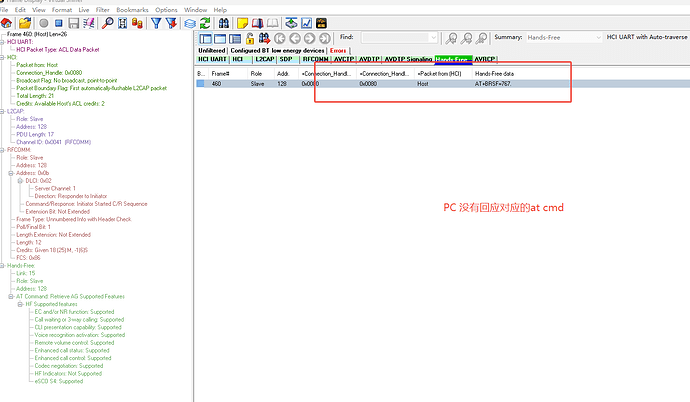Viewport: 690px width, 402px height.
Task: Select Codec negotiation: Supported row
Action: [69, 366]
